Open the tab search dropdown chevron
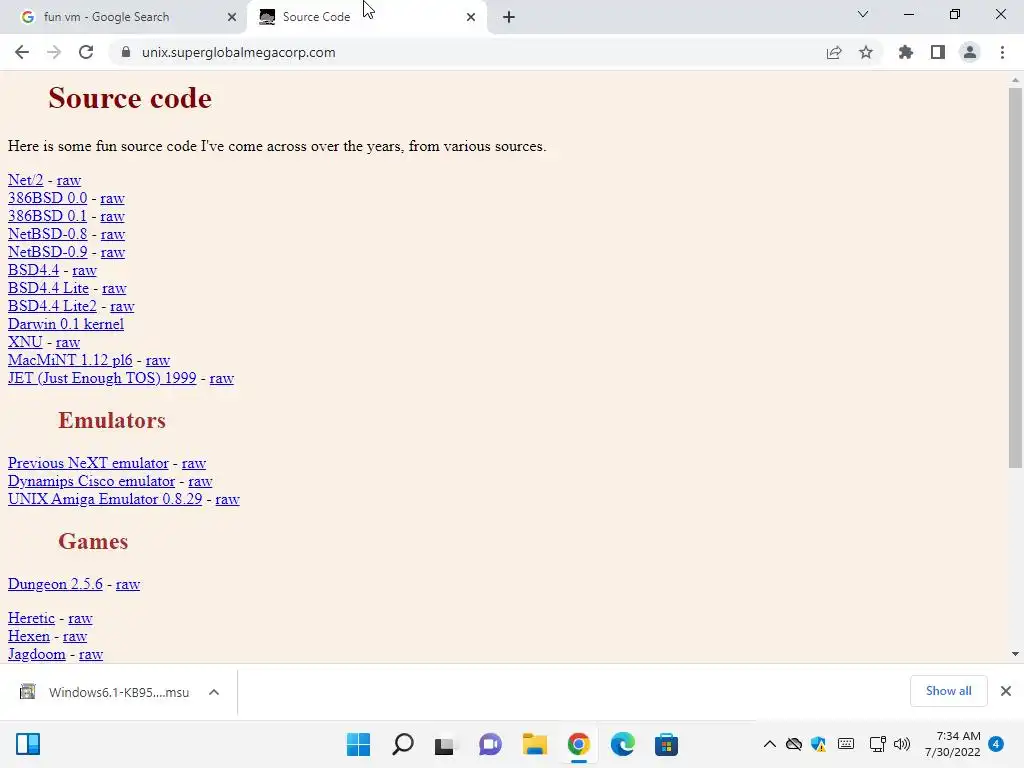The height and width of the screenshot is (768, 1024). click(x=863, y=14)
